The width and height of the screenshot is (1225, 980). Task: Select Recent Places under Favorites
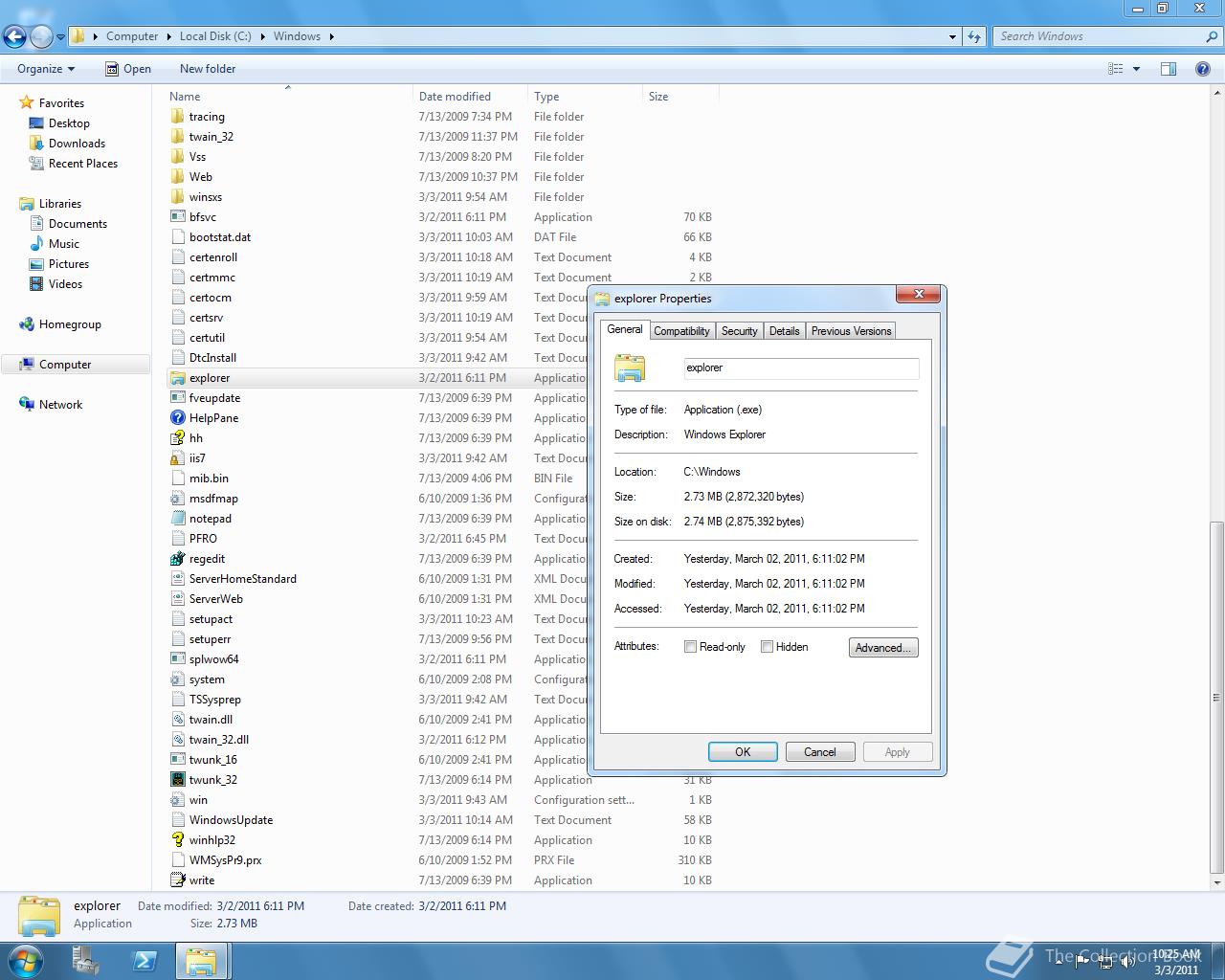(x=83, y=164)
